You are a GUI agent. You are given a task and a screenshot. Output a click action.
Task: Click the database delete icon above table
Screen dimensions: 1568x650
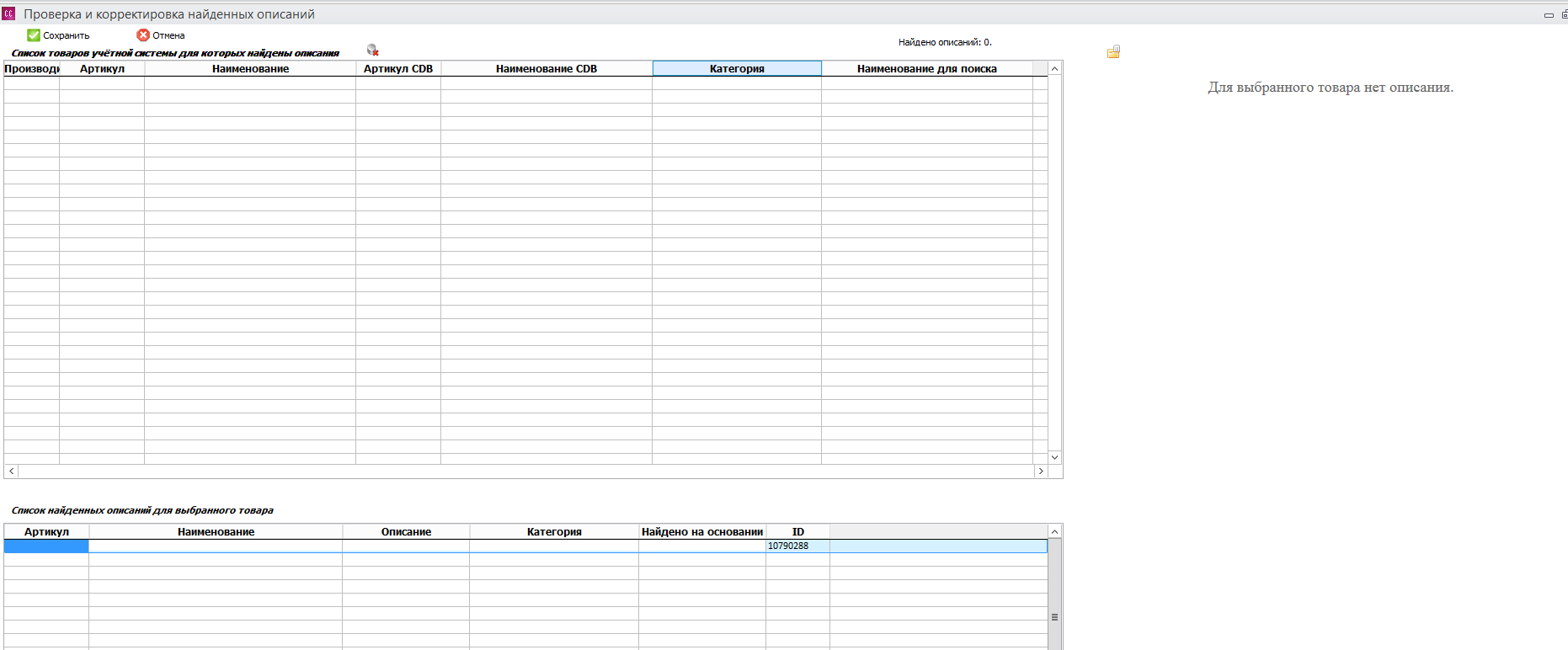(373, 51)
